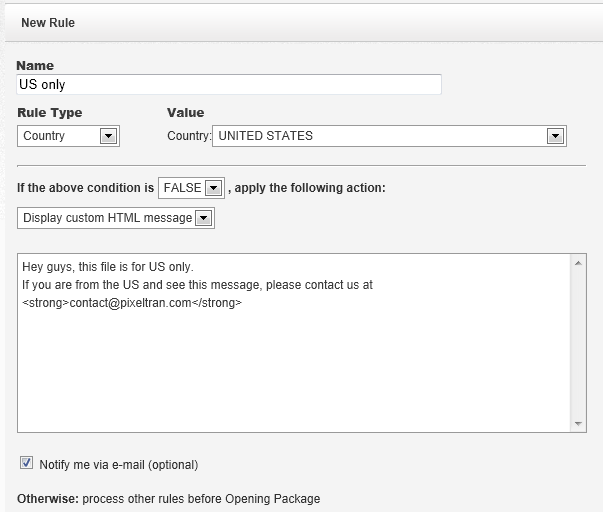The image size is (603, 512).
Task: Open the Country value dropdown showing UNITED STATES
Action: (389, 136)
